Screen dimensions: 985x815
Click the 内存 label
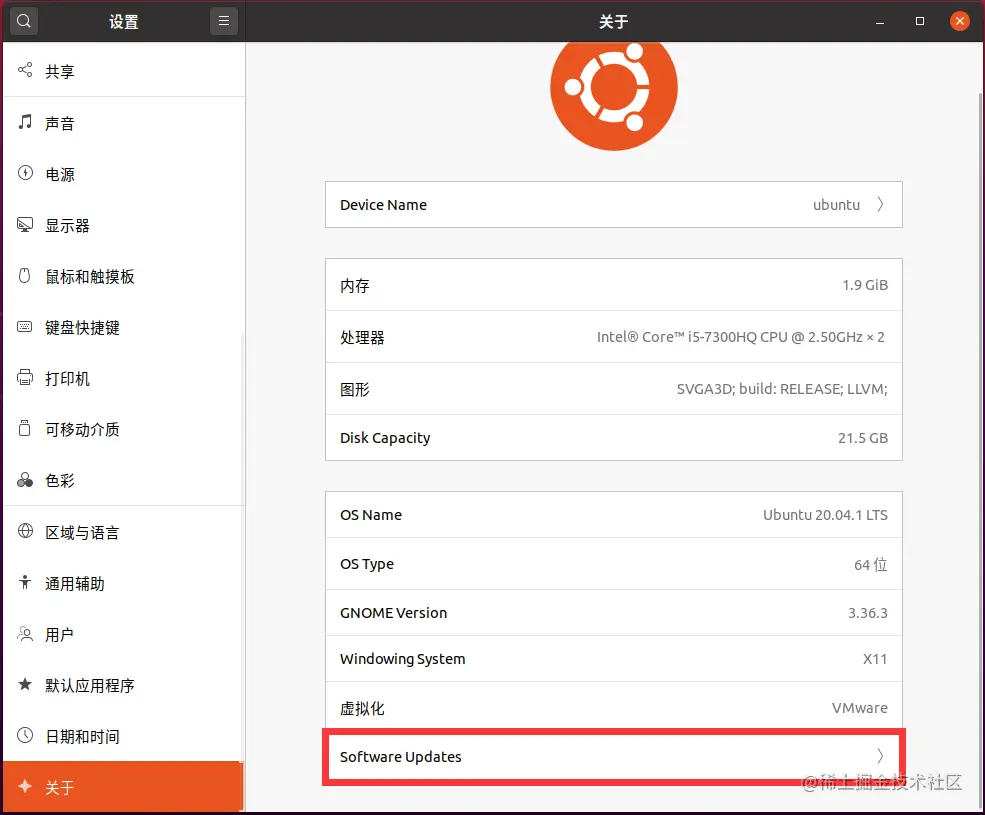[x=355, y=286]
